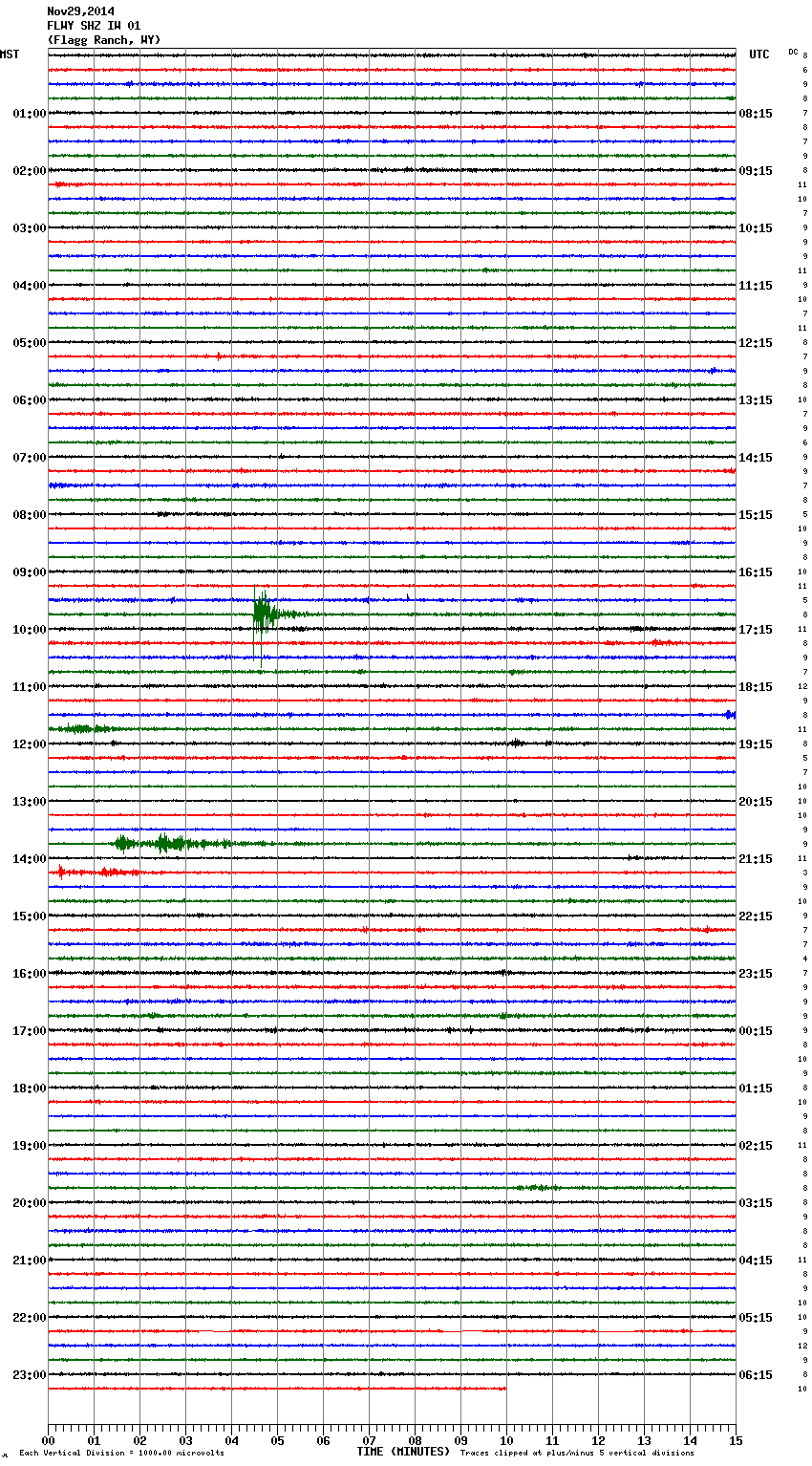
Task: Select the 06:00 MST time label
Action: (30, 400)
